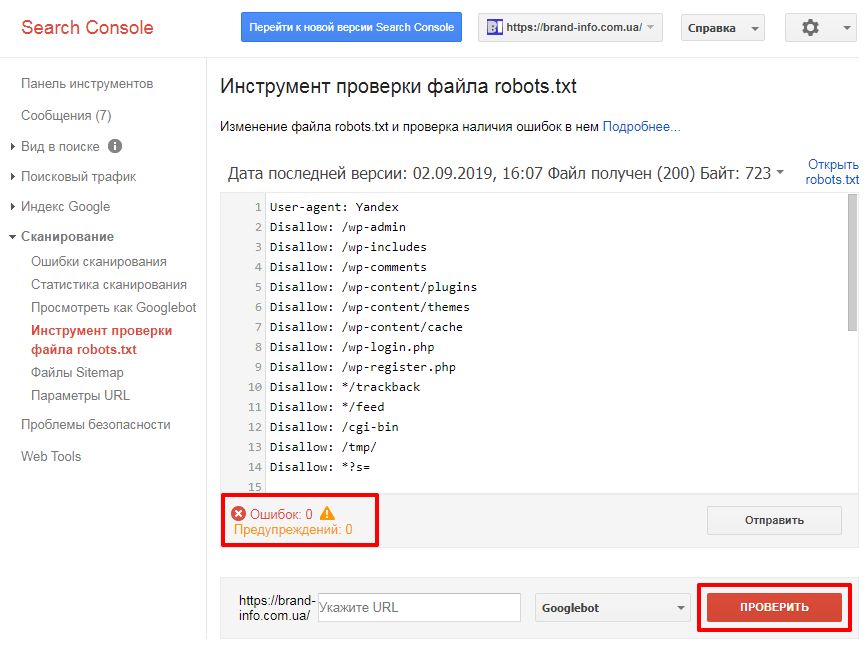Click line Disallow: /wp-comments
This screenshot has height=652, width=868.
[348, 267]
